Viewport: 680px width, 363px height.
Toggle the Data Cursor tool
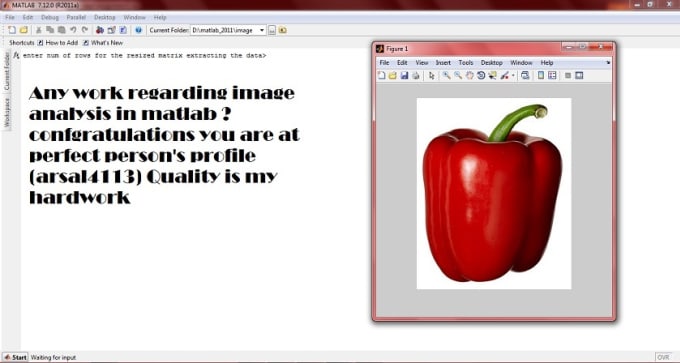click(493, 75)
